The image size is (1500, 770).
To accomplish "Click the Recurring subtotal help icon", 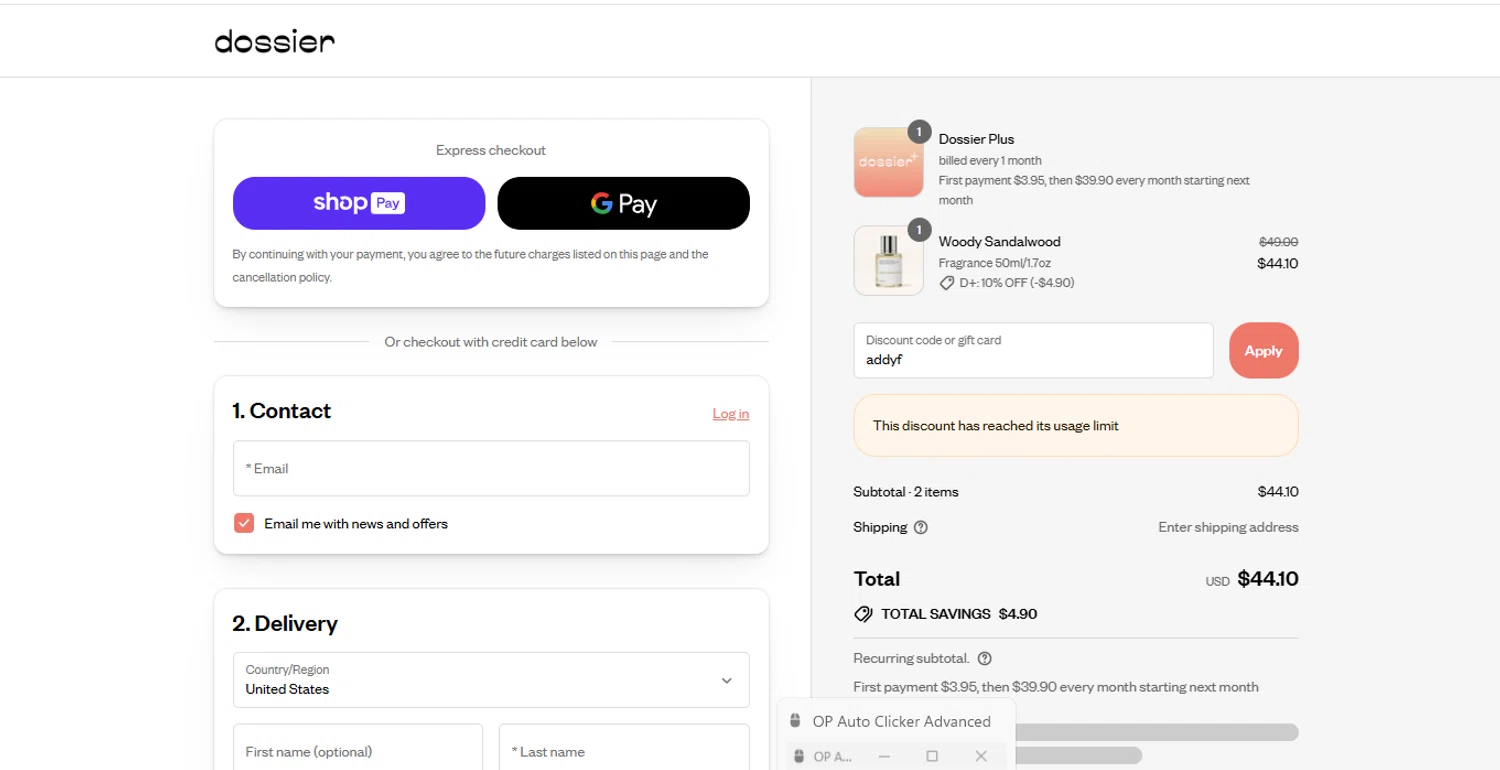I will 984,658.
